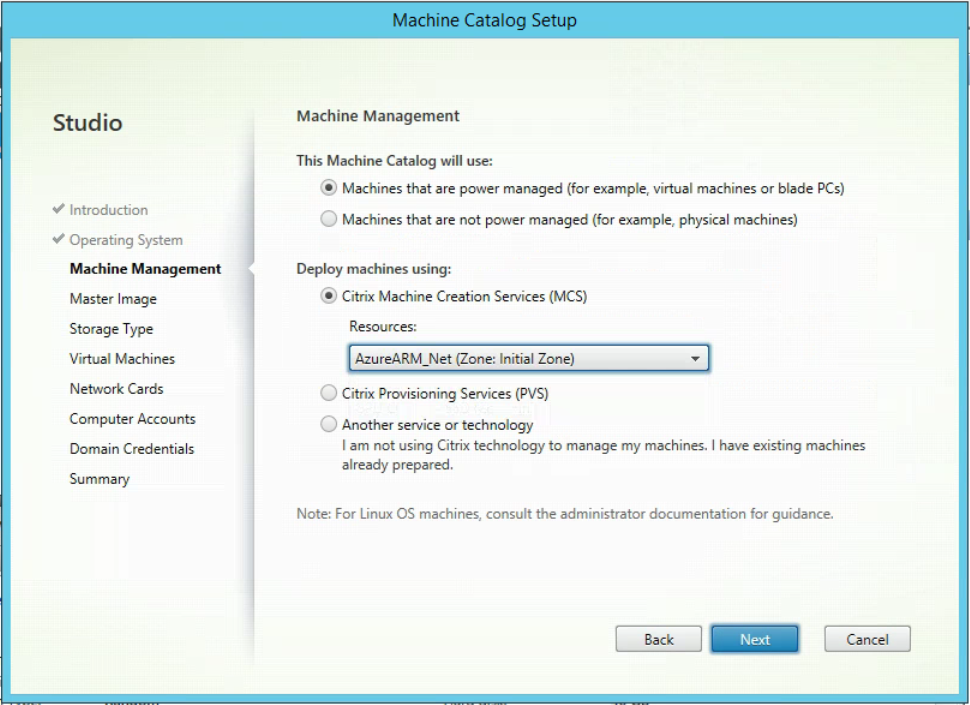Open the Summary step
This screenshot has height=705, width=970.
[x=100, y=479]
